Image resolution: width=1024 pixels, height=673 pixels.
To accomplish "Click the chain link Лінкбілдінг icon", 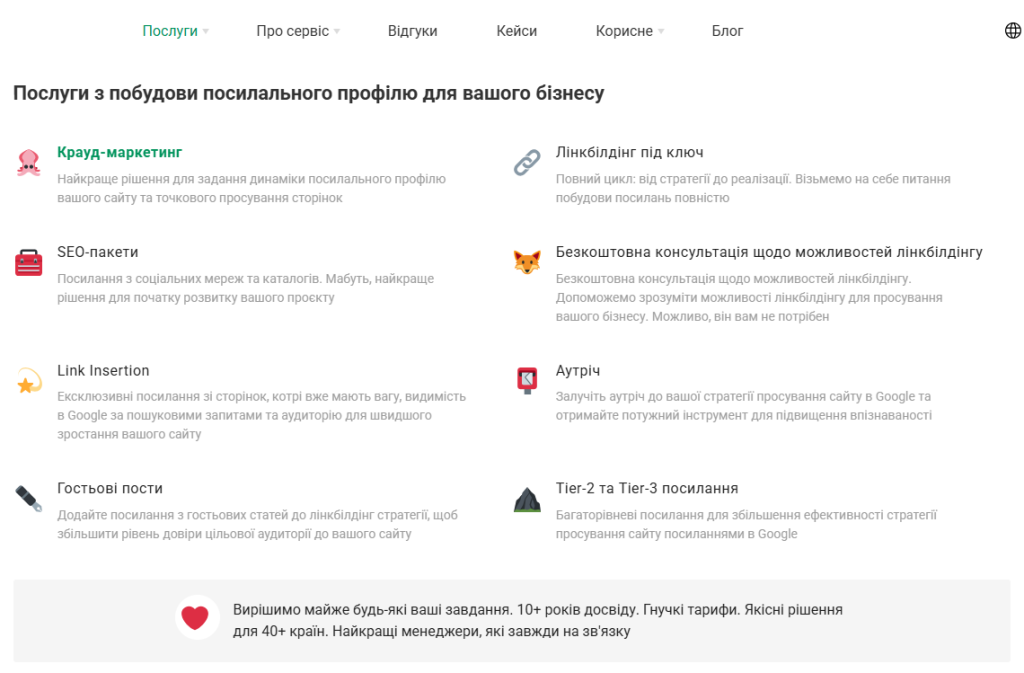I will (x=527, y=162).
